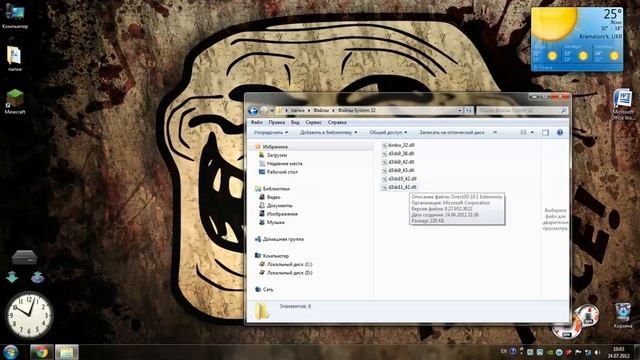This screenshot has width=640, height=360.
Task: Open the address bar history dropdown arrow
Action: point(460,111)
